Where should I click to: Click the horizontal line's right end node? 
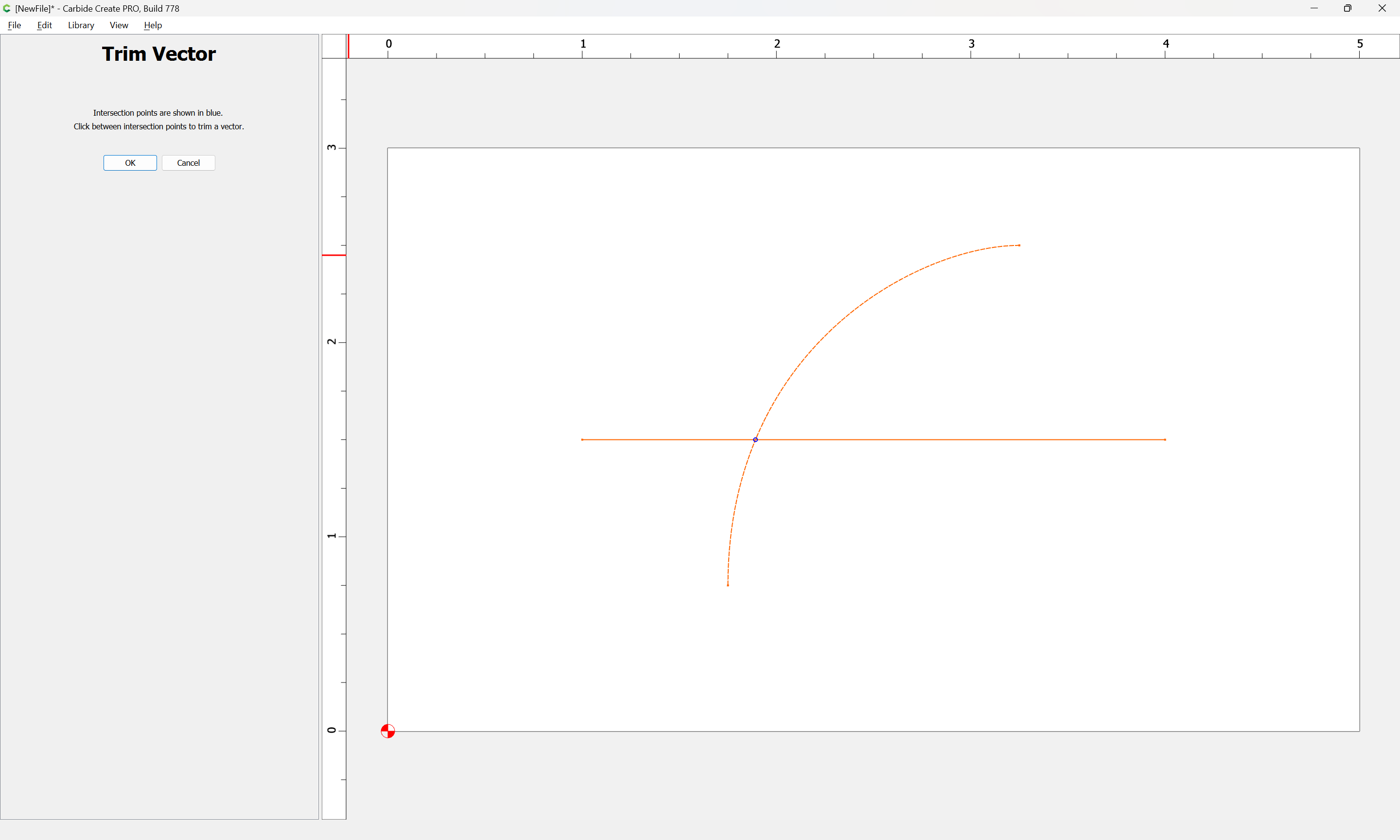1165,440
